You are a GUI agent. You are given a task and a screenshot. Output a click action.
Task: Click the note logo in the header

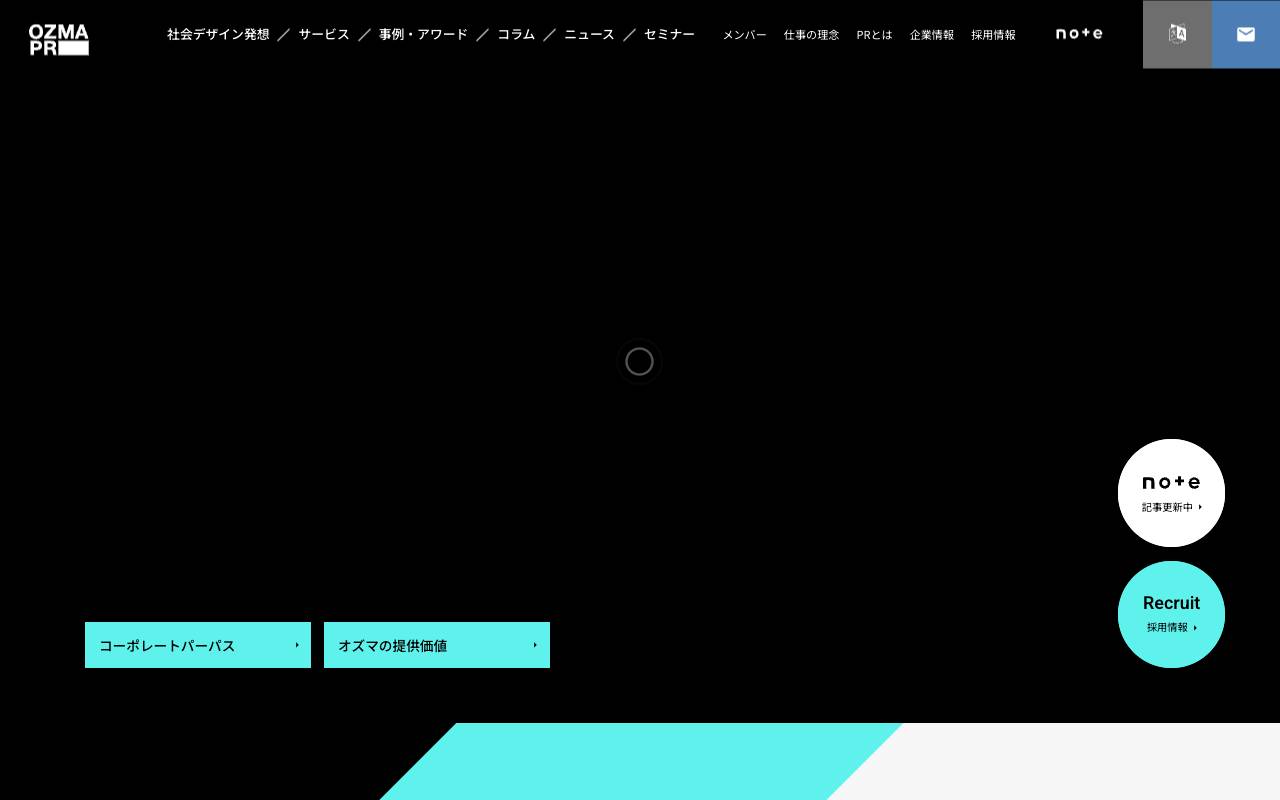[x=1079, y=34]
